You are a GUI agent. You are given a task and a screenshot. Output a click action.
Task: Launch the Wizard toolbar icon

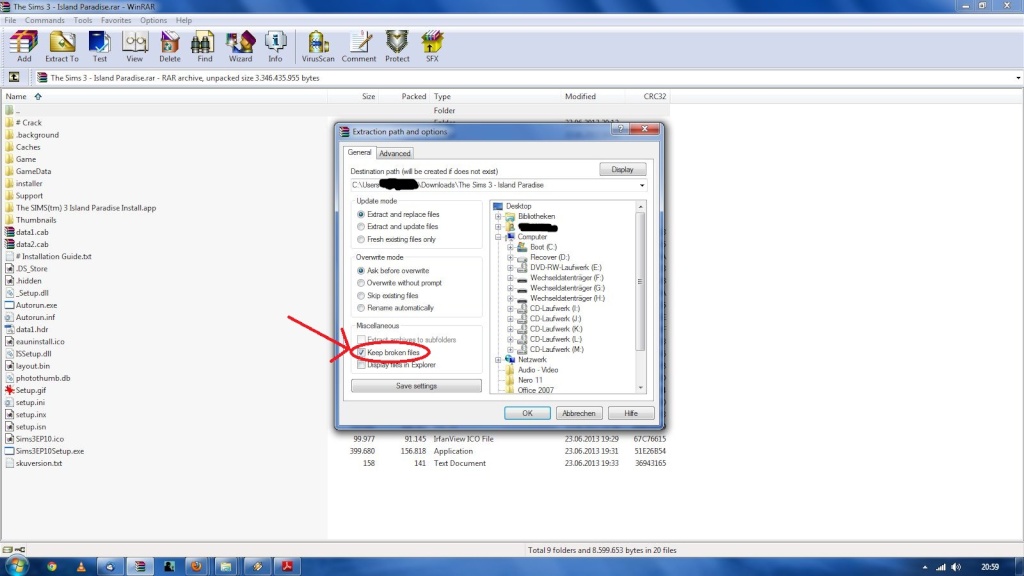(x=240, y=46)
